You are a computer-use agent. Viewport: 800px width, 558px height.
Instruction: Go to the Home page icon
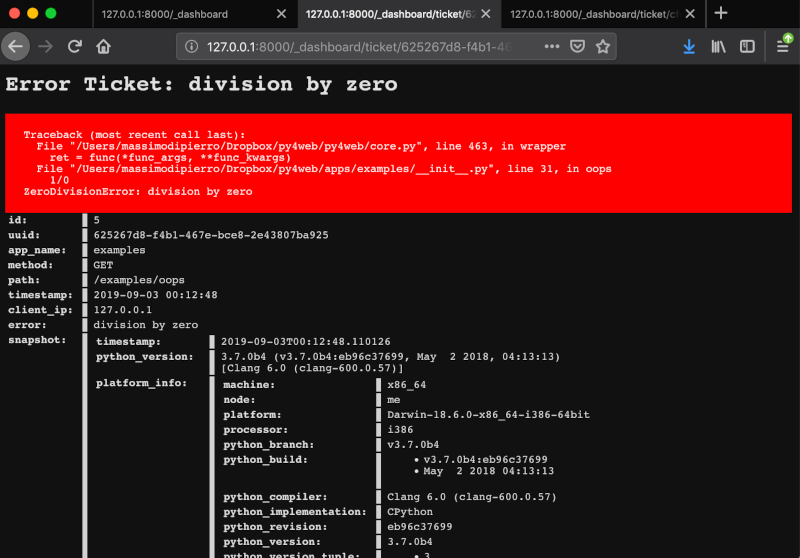tap(103, 47)
